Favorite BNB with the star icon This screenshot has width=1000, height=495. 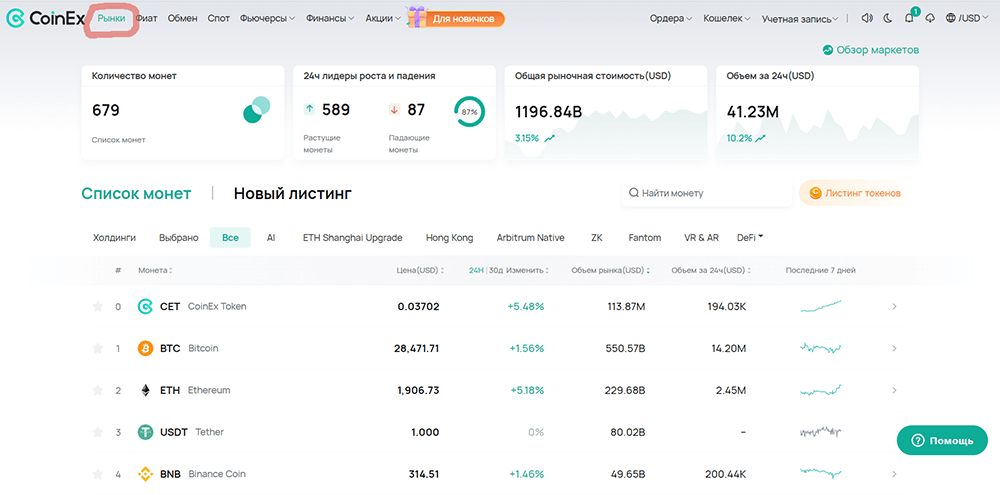(98, 474)
